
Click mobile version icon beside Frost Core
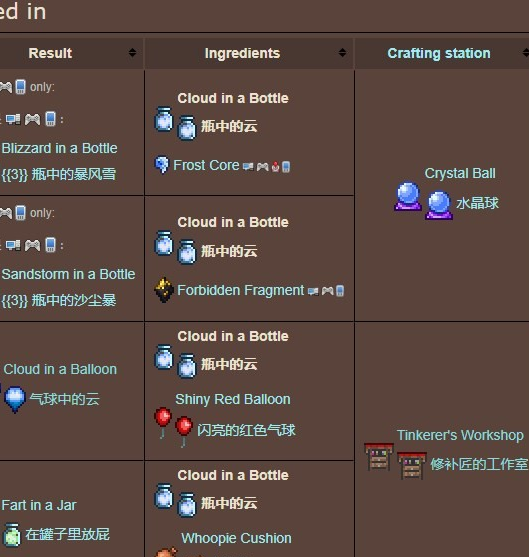[286, 166]
